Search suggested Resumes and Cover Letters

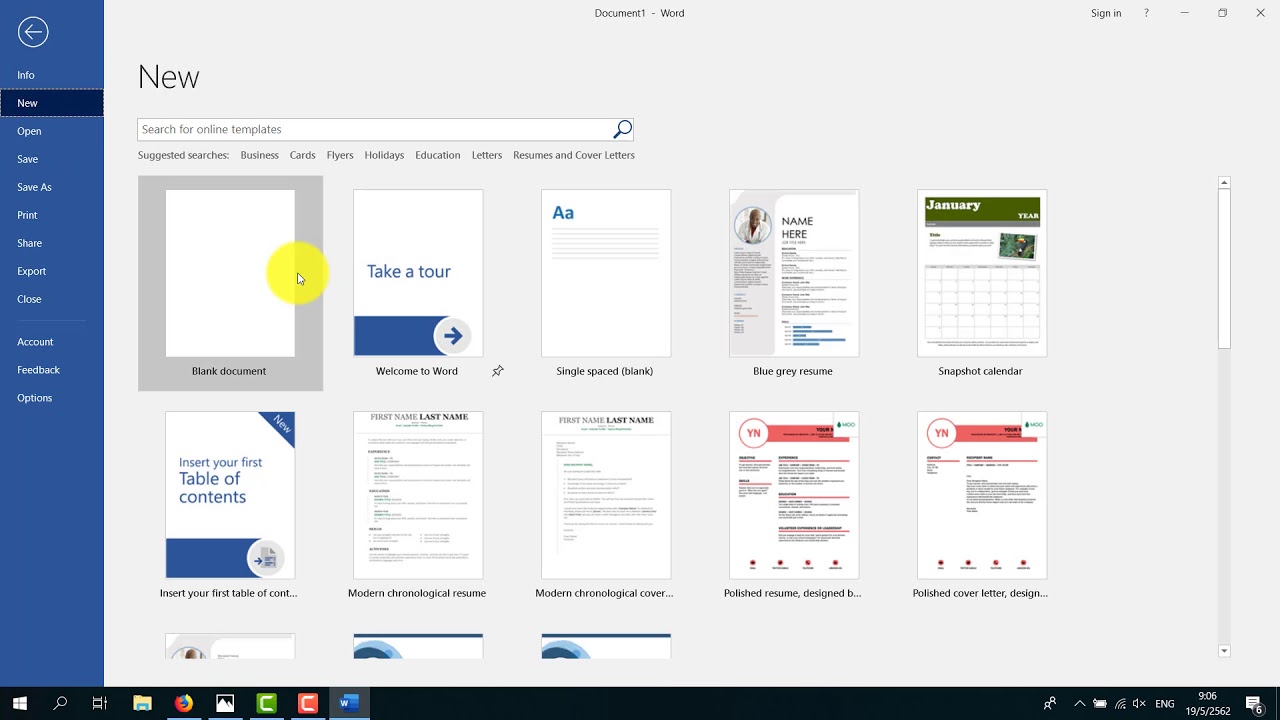tap(574, 155)
